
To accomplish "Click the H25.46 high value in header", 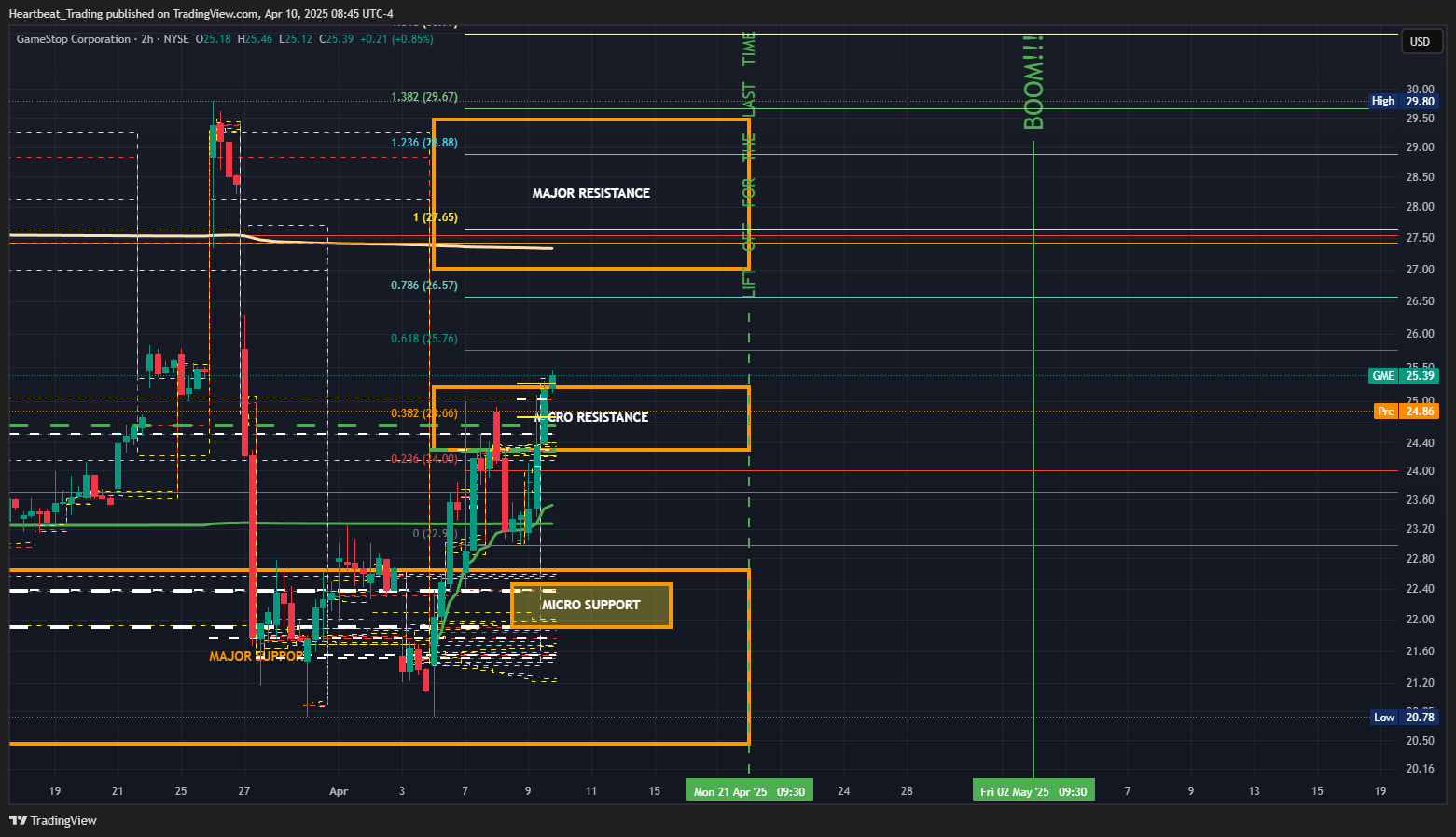I will click(256, 39).
